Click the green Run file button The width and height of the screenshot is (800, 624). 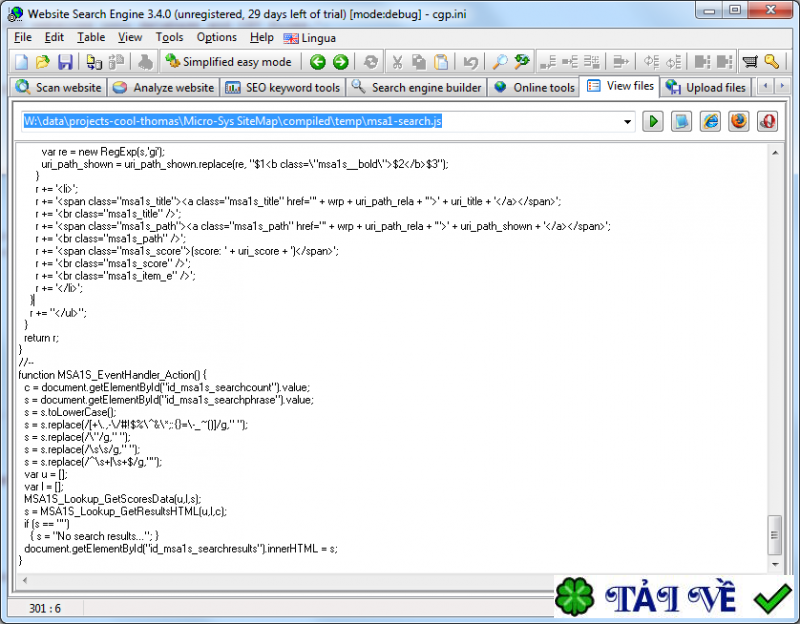pos(653,121)
